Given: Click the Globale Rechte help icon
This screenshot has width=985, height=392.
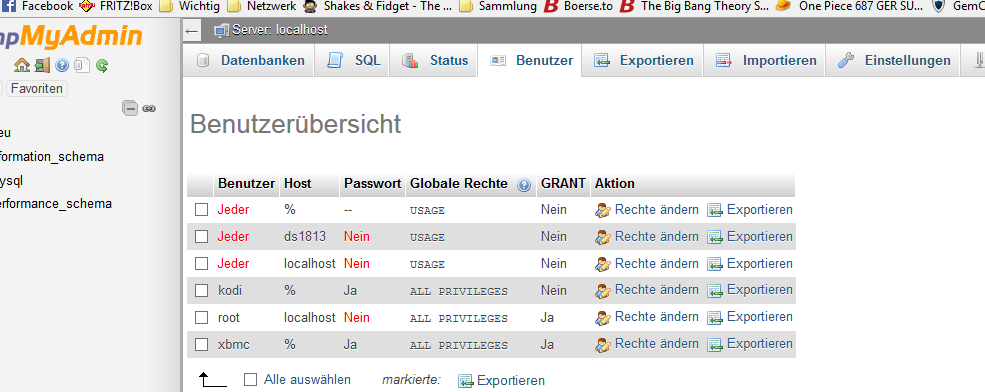Looking at the screenshot, I should (524, 185).
